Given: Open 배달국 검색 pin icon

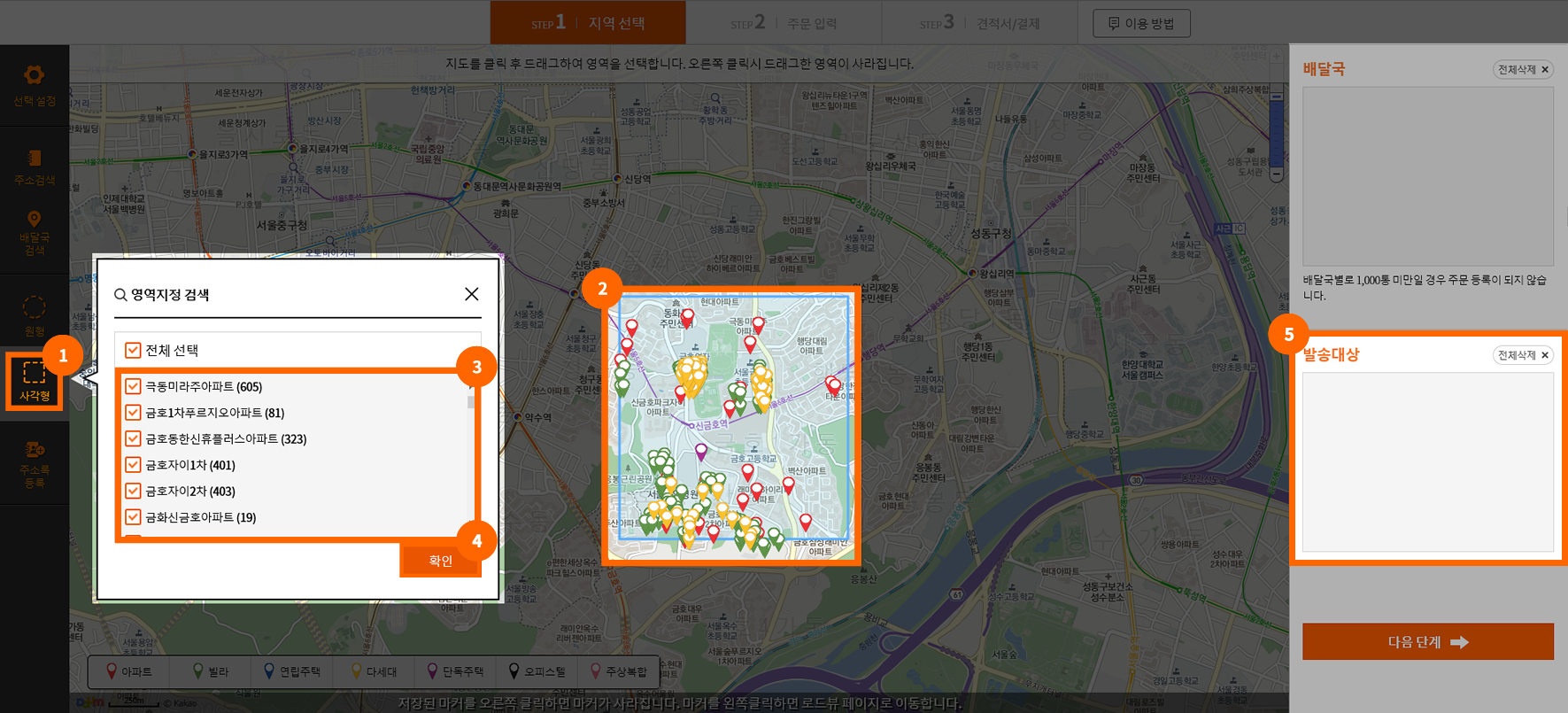Looking at the screenshot, I should click(34, 232).
